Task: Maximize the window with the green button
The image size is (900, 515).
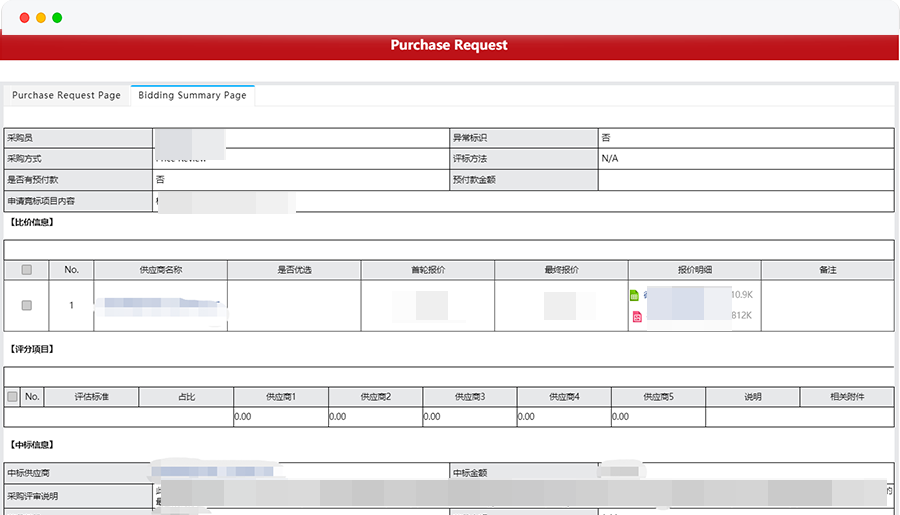Action: (57, 18)
